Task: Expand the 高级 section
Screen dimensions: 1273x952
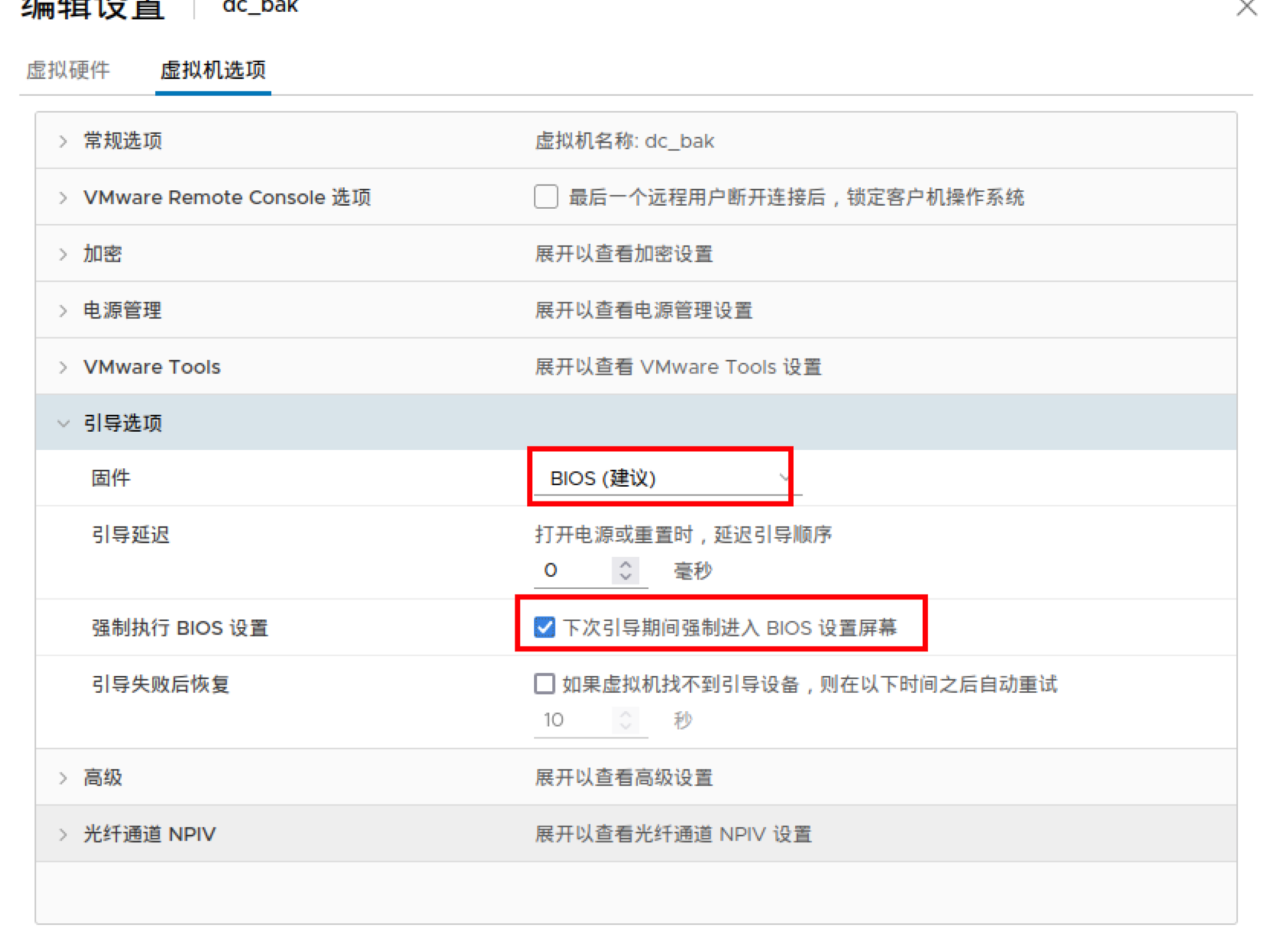Action: click(63, 778)
